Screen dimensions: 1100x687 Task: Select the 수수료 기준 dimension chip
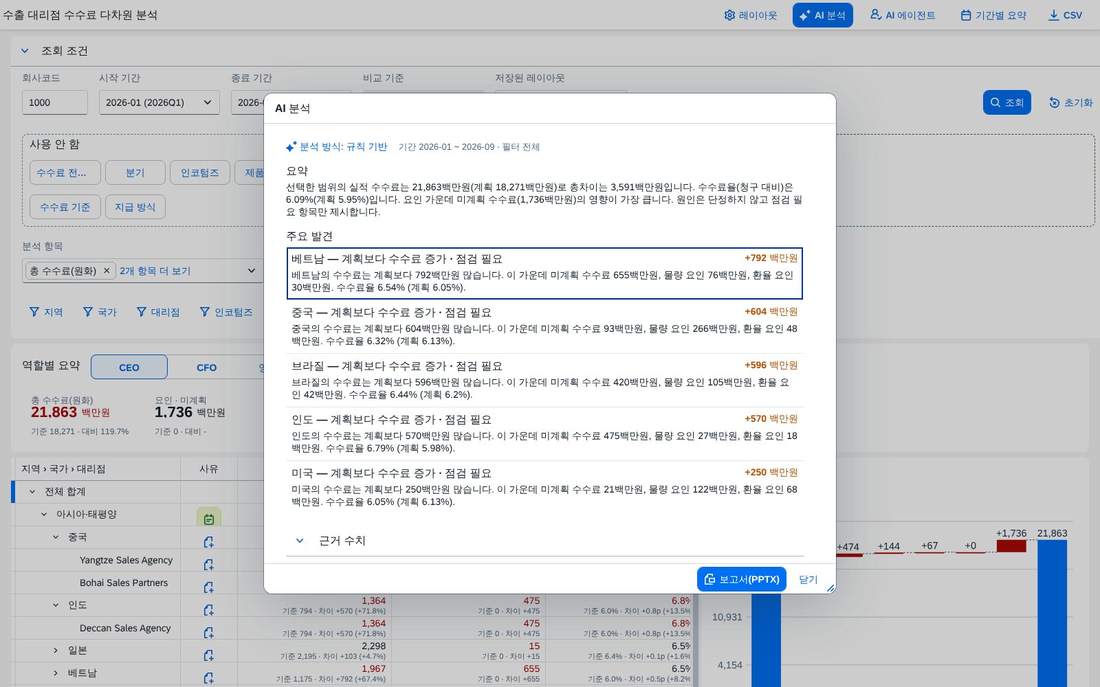pyautogui.click(x=65, y=207)
